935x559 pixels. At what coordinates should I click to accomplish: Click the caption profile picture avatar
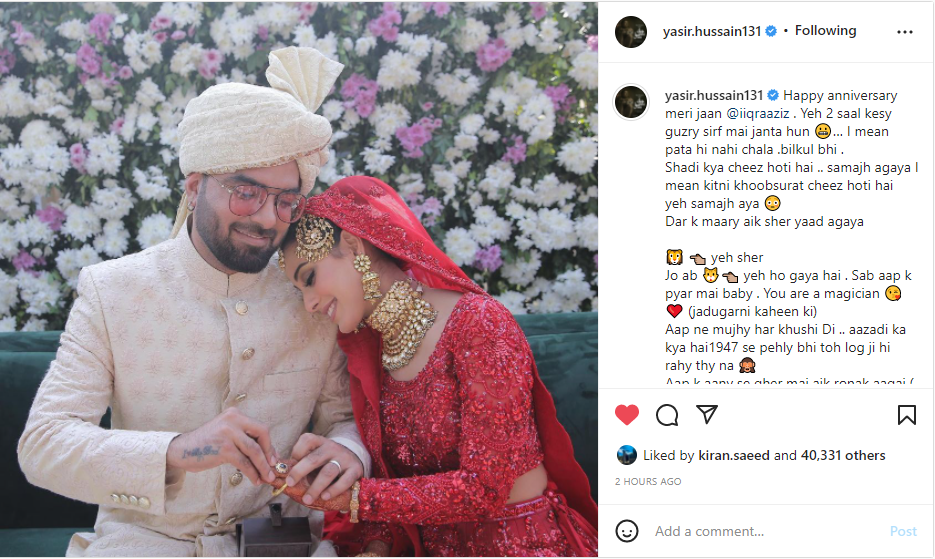631,101
